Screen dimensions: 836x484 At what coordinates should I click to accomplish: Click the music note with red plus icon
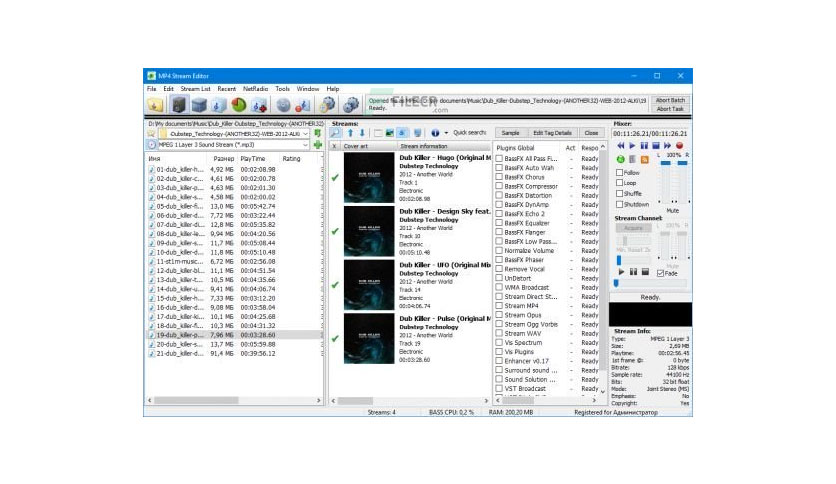260,105
